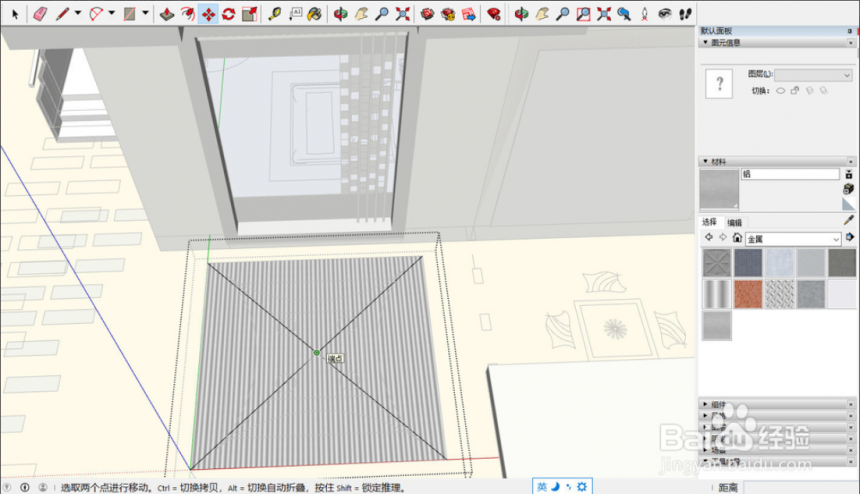Select the orange rusted metal swatch
860x494 pixels.
748,294
